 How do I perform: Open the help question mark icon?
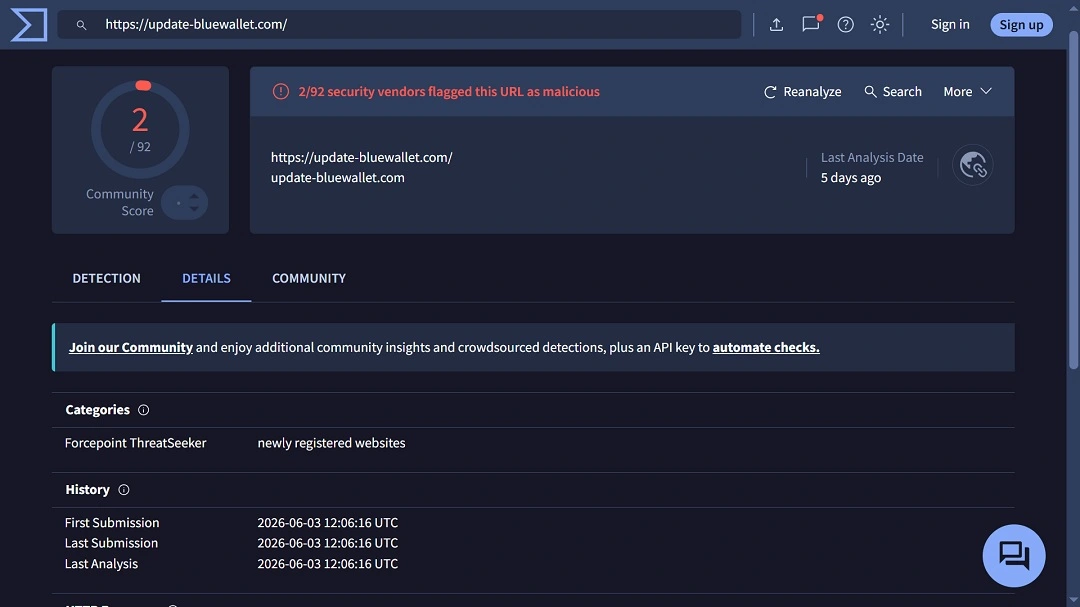(845, 25)
